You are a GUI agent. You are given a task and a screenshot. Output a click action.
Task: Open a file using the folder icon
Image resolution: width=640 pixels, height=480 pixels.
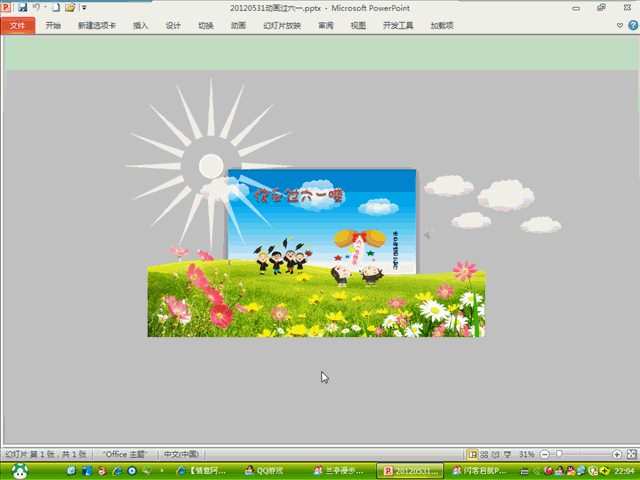pyautogui.click(x=70, y=7)
